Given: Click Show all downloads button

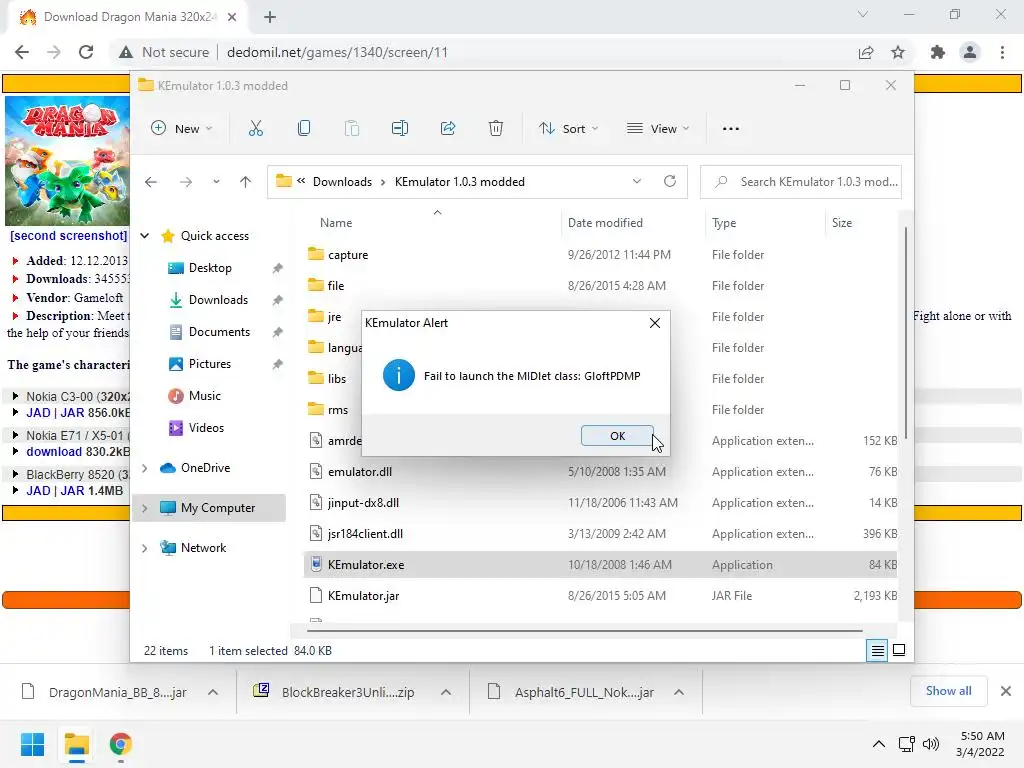Looking at the screenshot, I should click(948, 690).
